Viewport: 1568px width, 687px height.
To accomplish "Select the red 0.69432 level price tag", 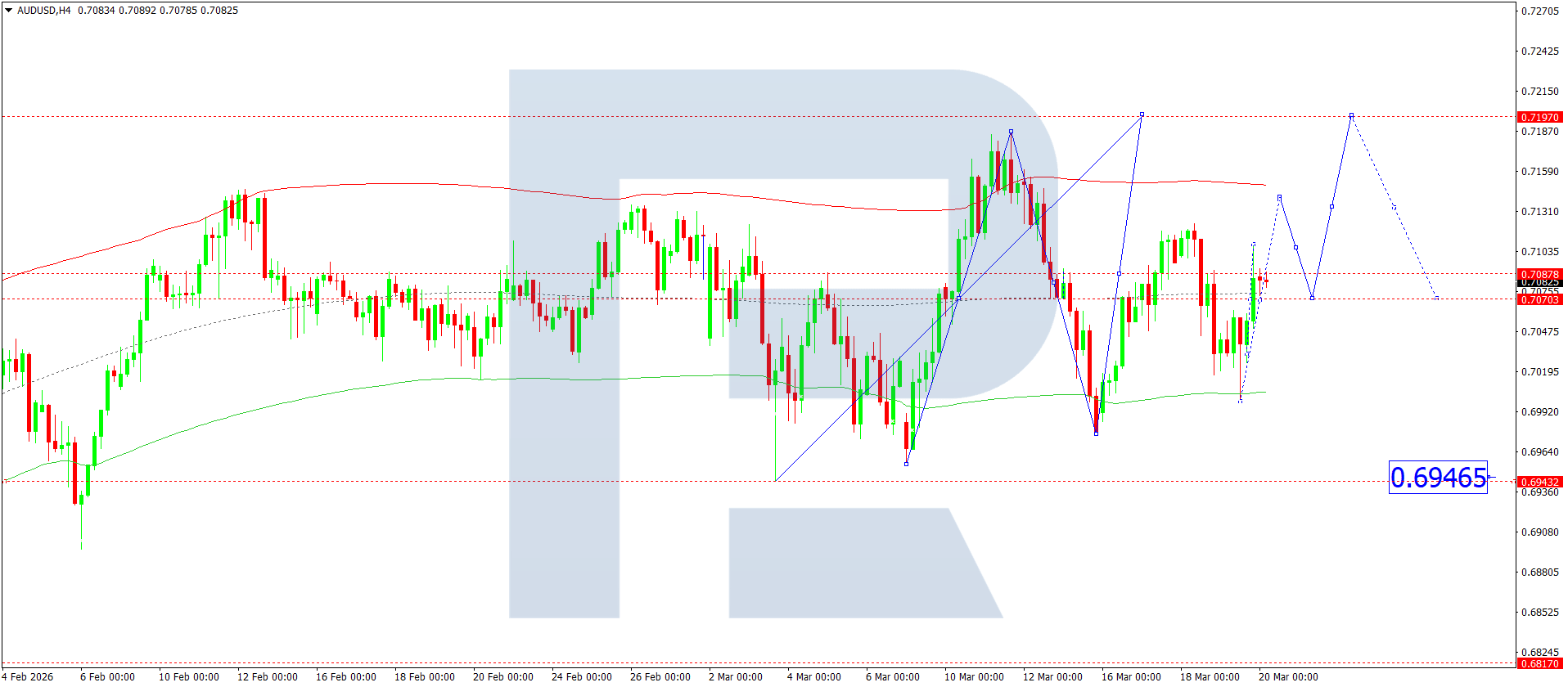I will (1539, 482).
